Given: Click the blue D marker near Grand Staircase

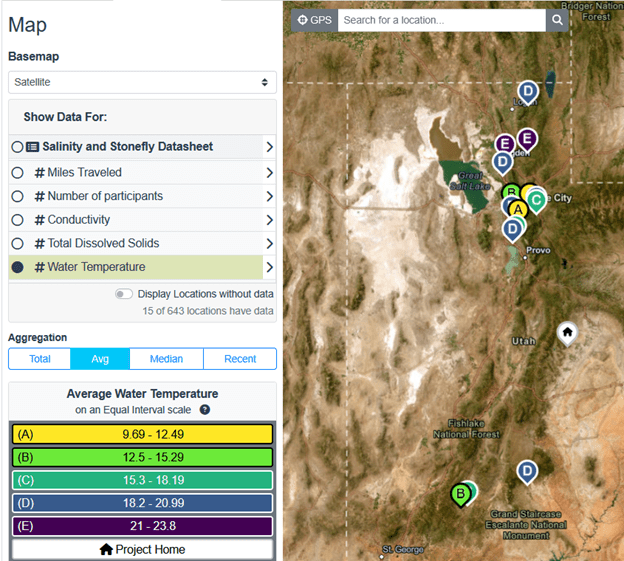Looking at the screenshot, I should [527, 471].
